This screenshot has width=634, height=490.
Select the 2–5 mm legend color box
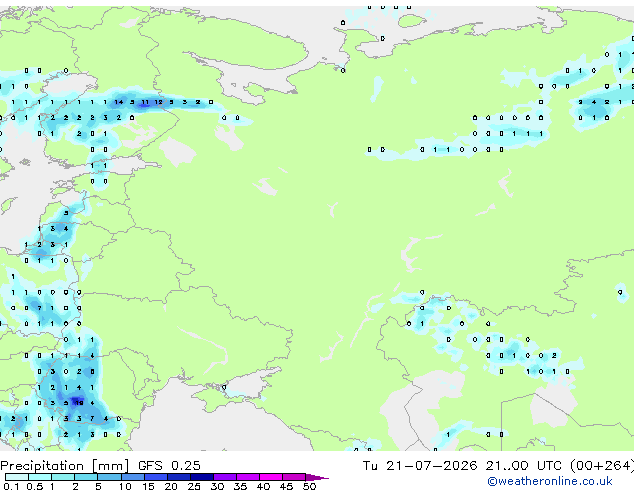coord(86,477)
